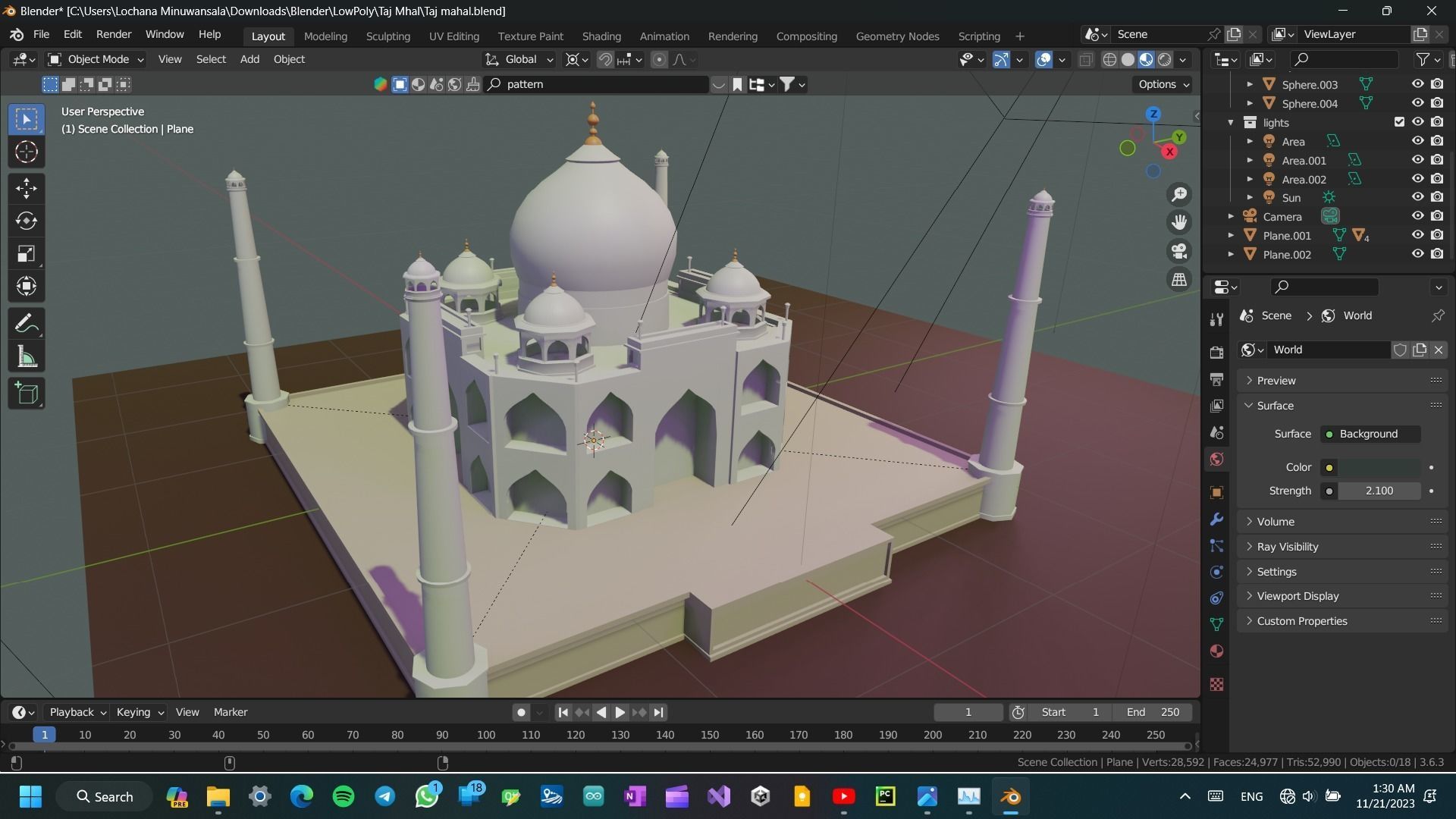Click the Move View hand icon
This screenshot has height=819, width=1456.
pos(1179,222)
